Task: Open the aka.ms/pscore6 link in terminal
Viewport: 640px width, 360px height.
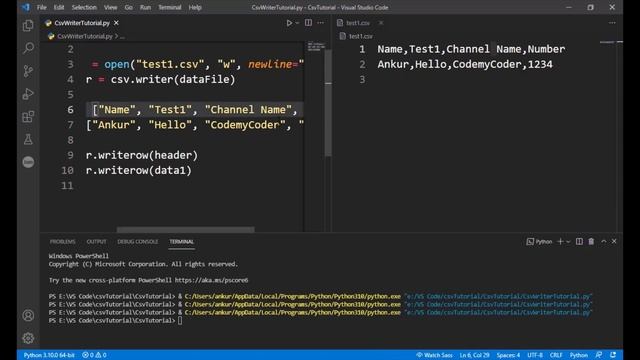Action: [211, 280]
